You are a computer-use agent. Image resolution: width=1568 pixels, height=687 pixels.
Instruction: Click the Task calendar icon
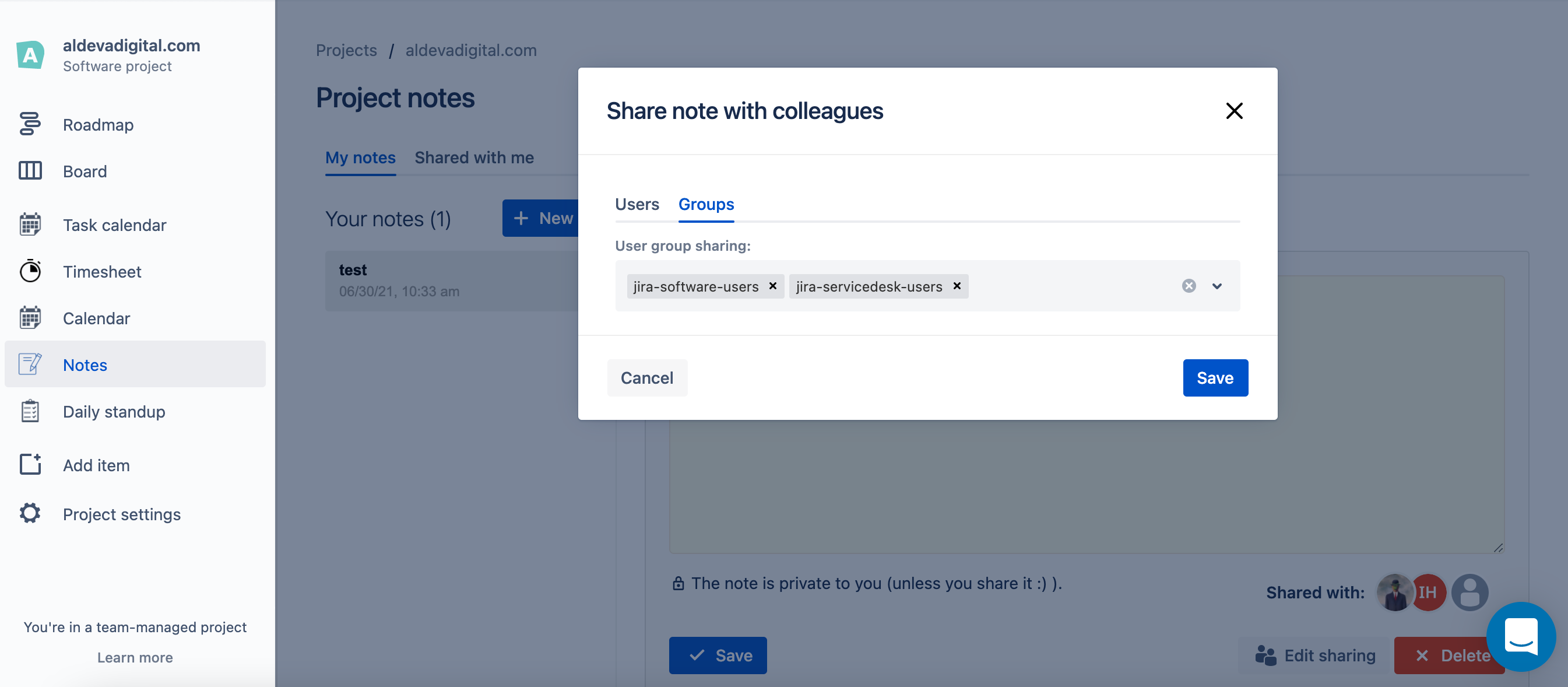30,225
